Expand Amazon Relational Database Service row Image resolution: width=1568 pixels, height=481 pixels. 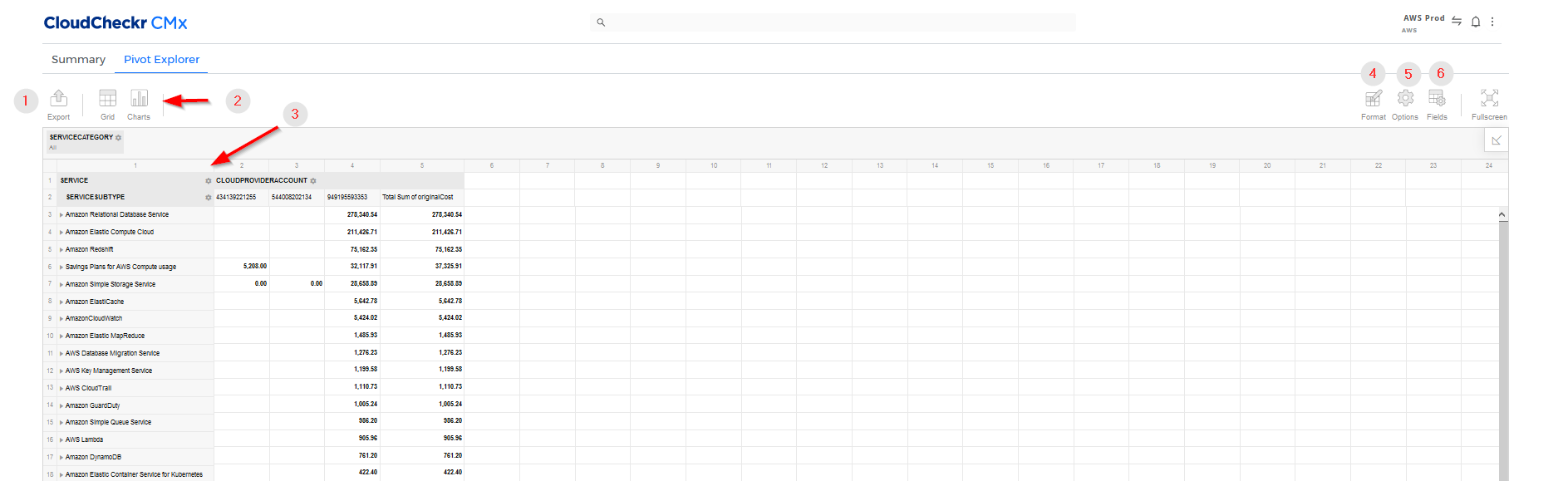click(61, 215)
